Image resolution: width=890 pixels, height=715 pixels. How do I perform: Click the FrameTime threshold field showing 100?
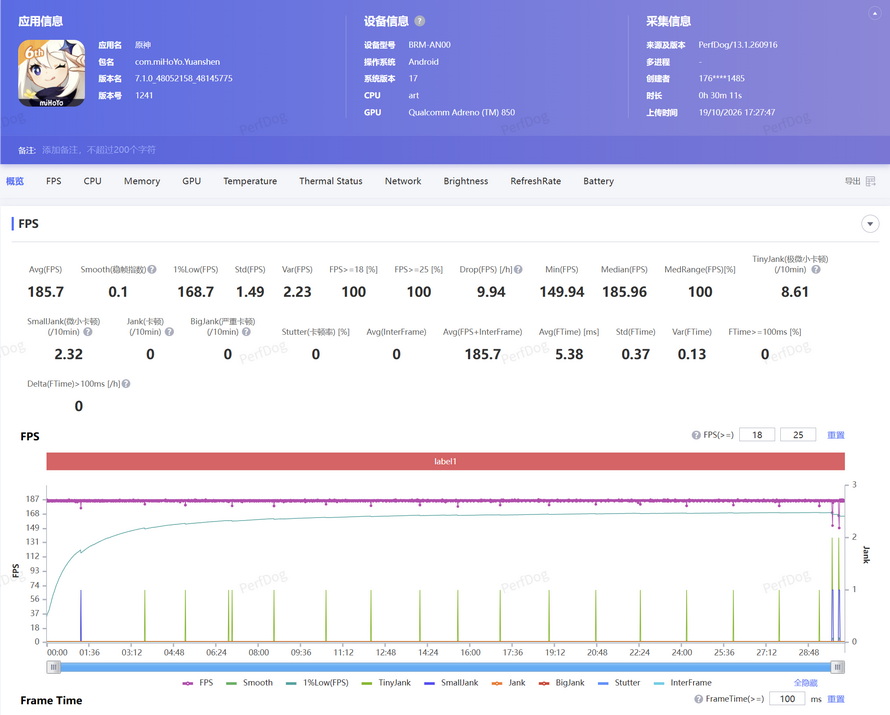787,699
